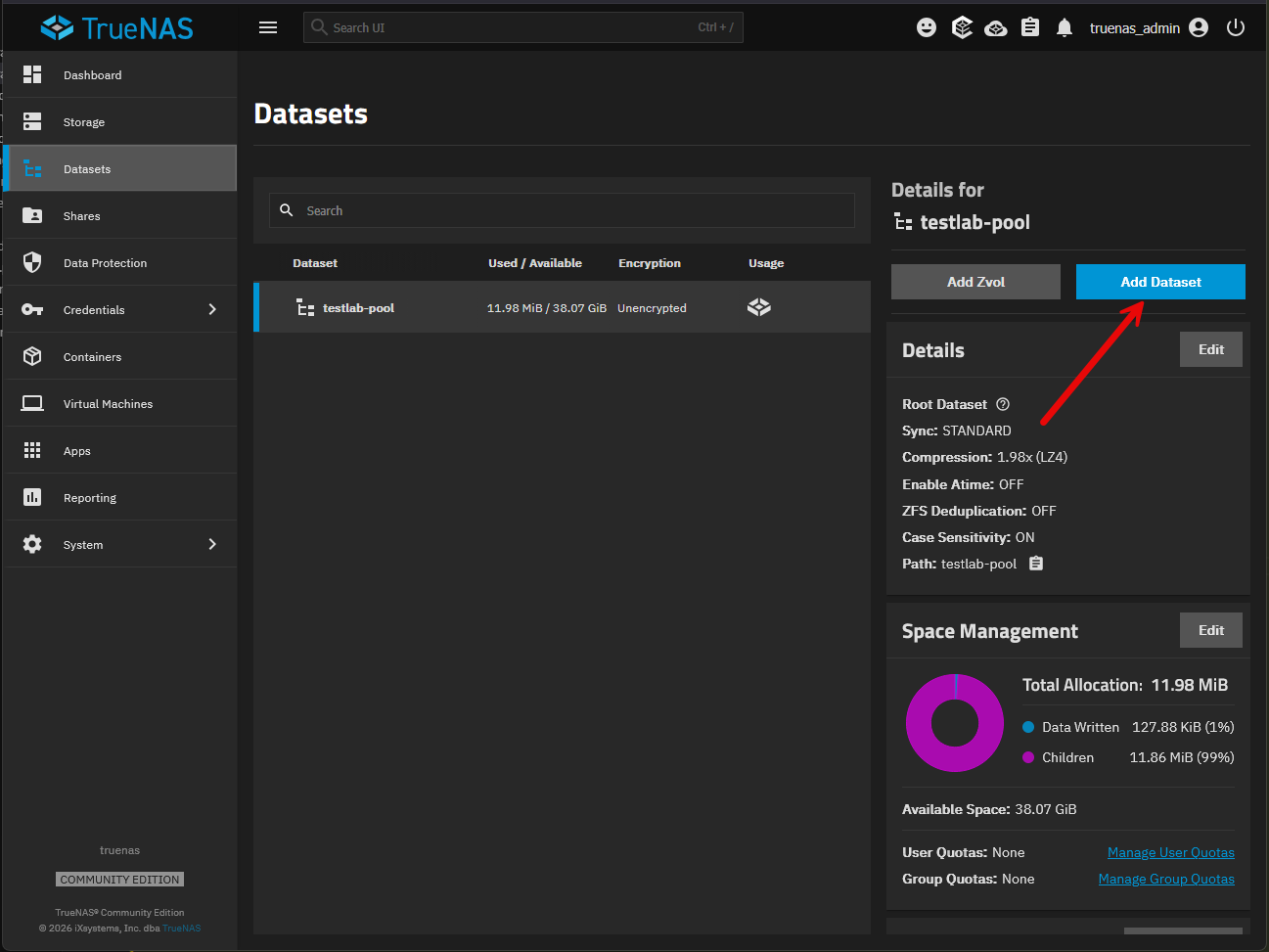
Task: Click the Virtual Machines laptop icon
Action: coord(32,403)
